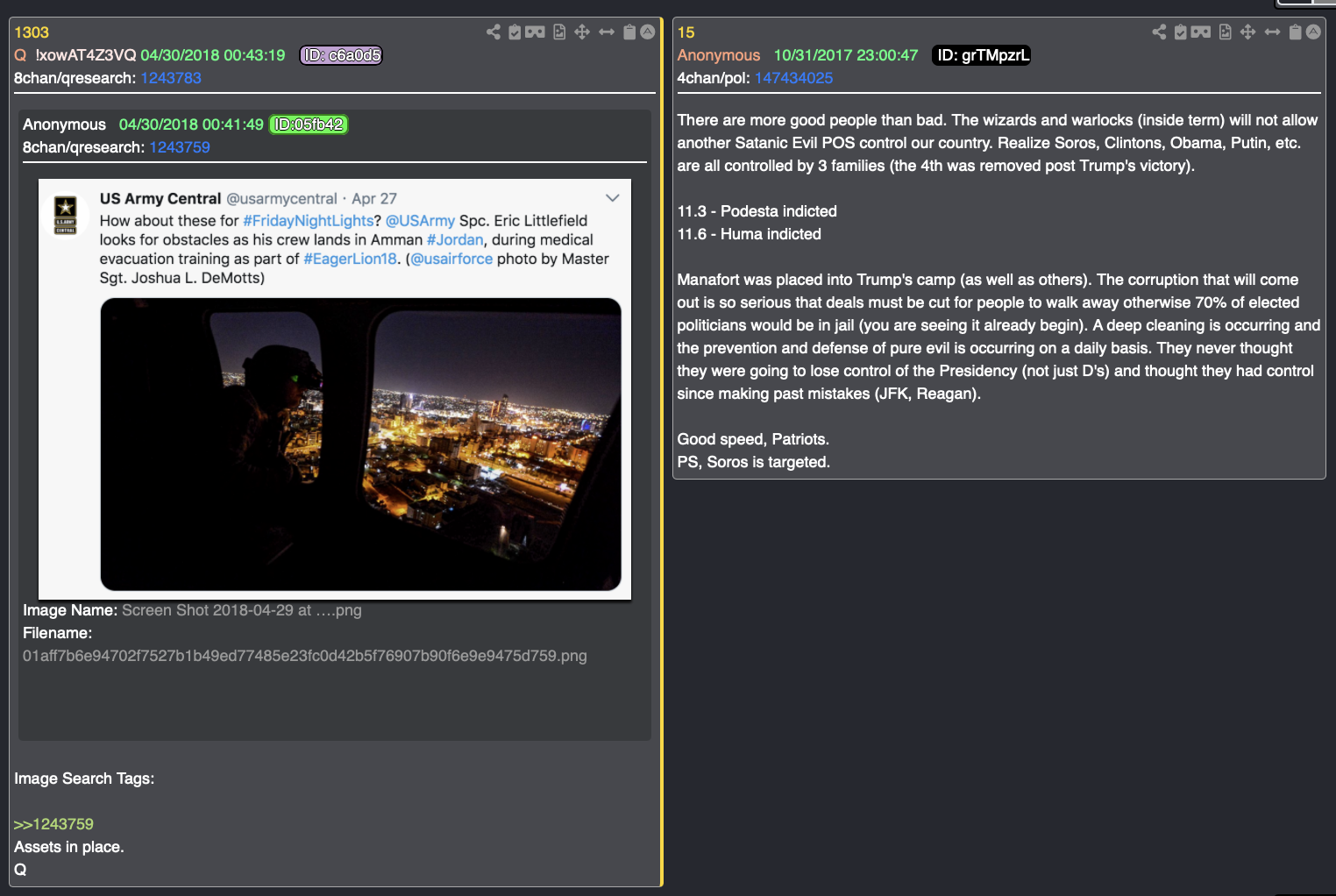The height and width of the screenshot is (896, 1336).
Task: Click timestamp 04/30/2018 00:43:19
Action: point(213,55)
